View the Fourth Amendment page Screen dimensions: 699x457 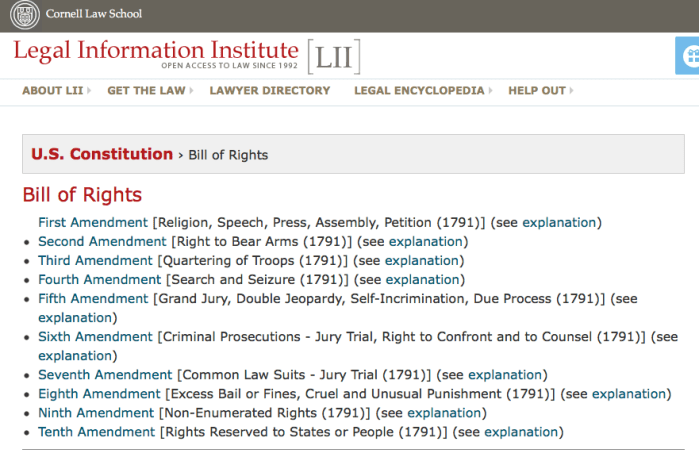pos(99,279)
